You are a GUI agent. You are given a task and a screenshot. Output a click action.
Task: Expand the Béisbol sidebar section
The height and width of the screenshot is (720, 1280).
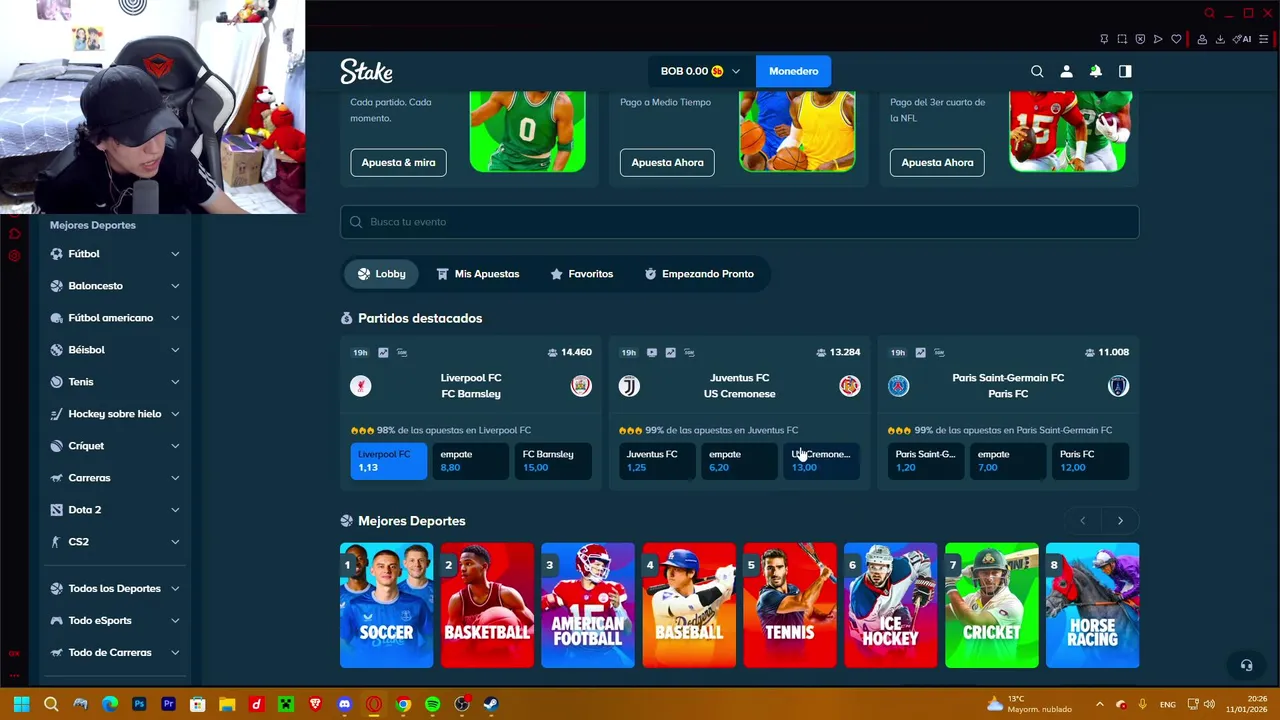(x=115, y=350)
